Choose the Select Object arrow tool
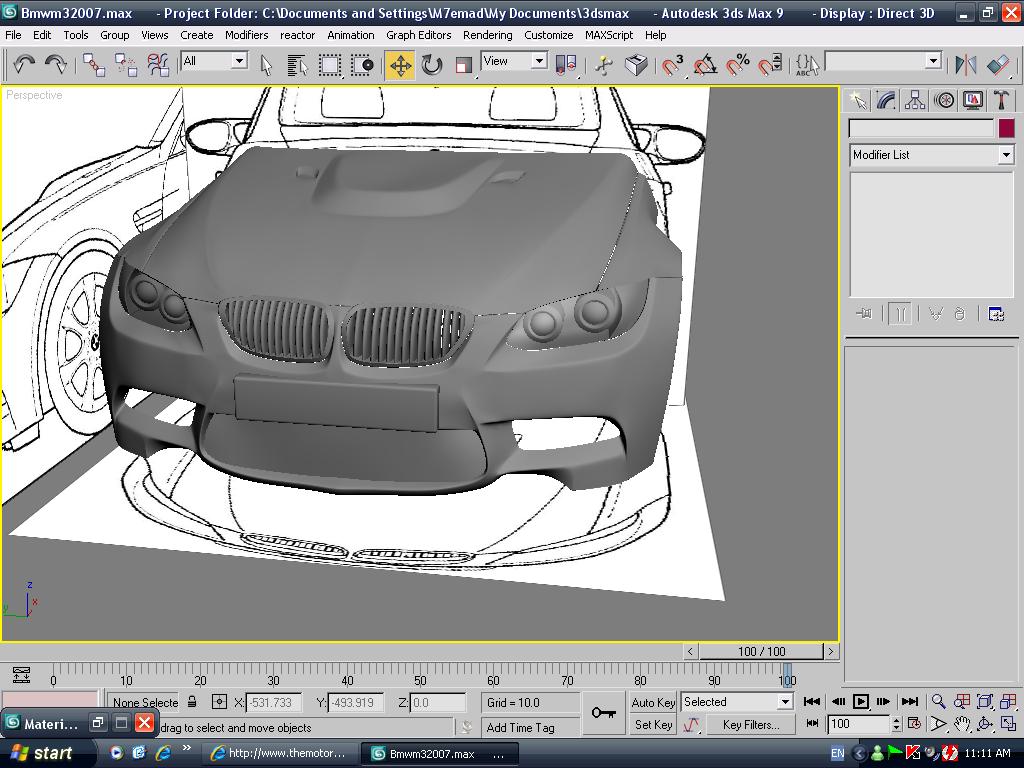Screen dimensions: 1024x768 [266, 65]
